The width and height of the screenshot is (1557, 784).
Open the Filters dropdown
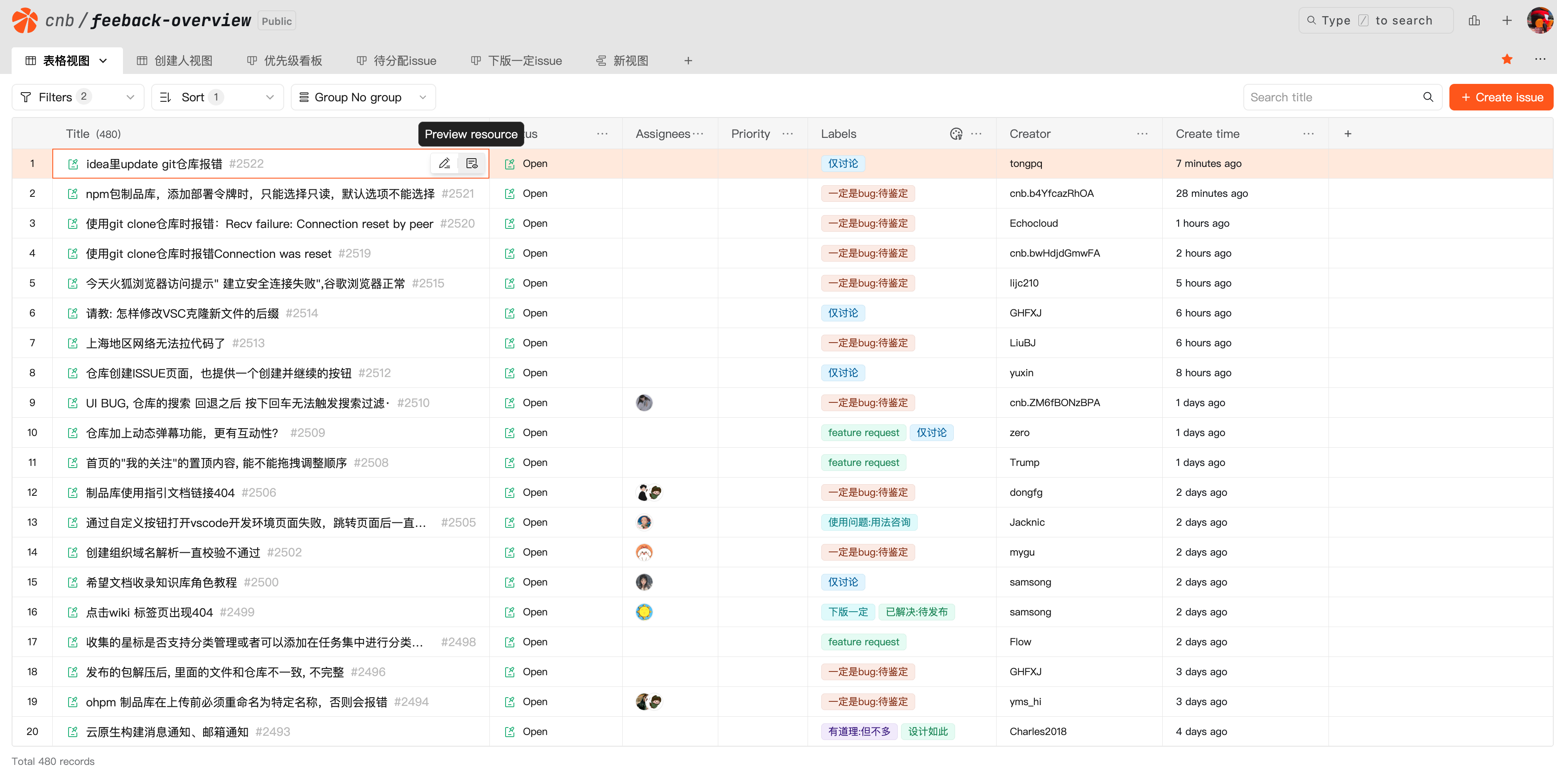tap(77, 97)
